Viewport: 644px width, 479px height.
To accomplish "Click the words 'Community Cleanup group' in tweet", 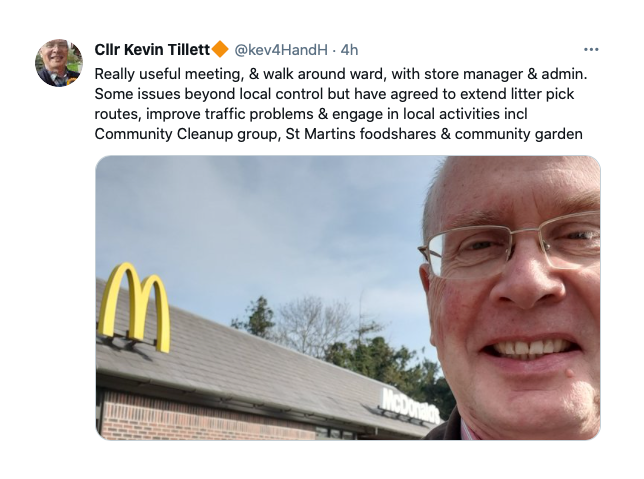I will pos(186,134).
